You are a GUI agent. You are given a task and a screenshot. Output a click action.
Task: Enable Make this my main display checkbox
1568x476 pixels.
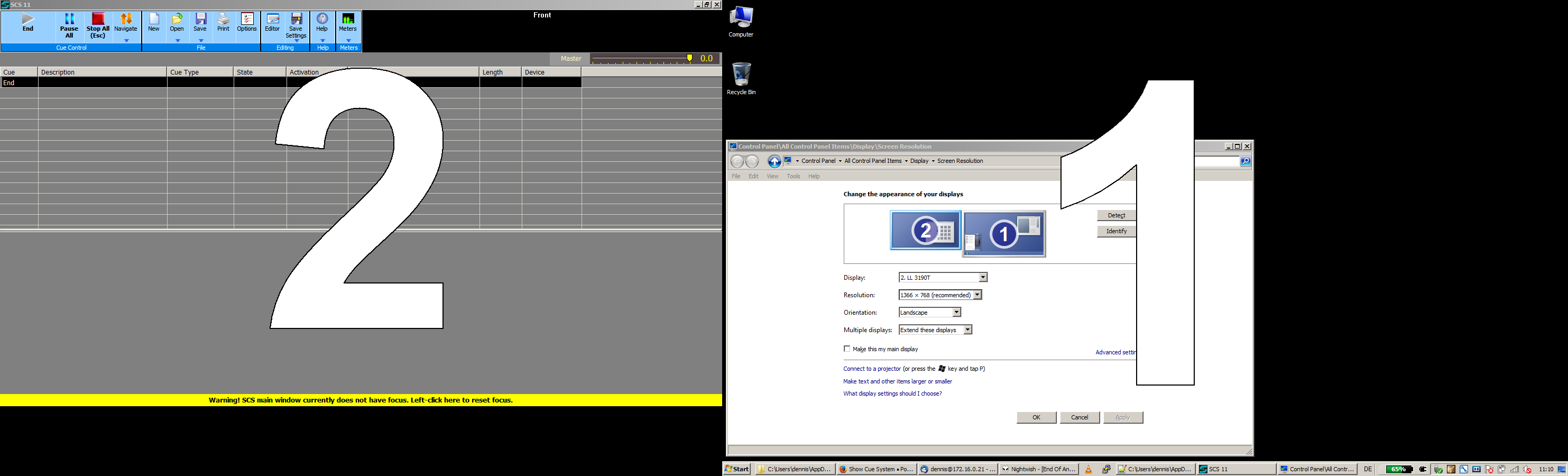(847, 349)
